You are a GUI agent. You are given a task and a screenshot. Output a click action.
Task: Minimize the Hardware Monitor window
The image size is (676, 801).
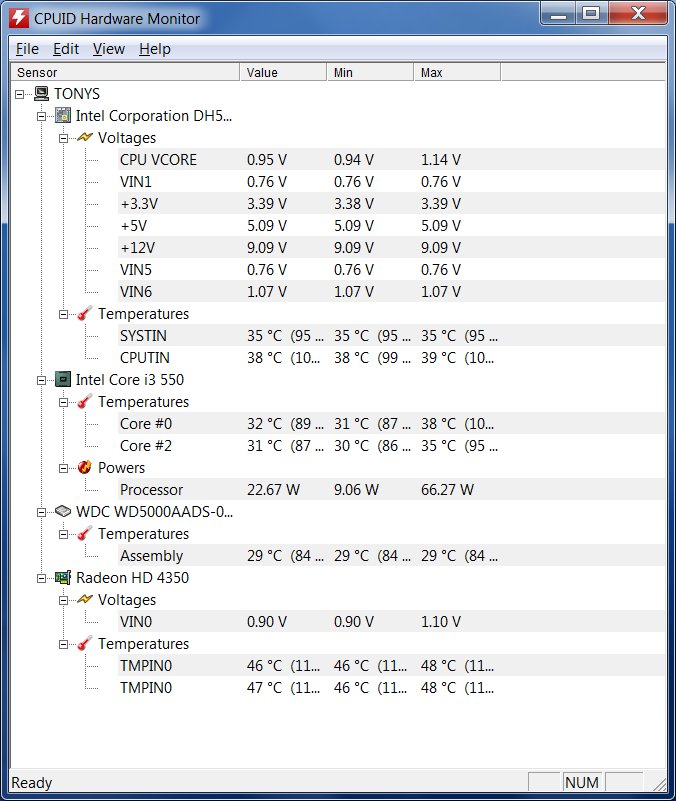558,13
